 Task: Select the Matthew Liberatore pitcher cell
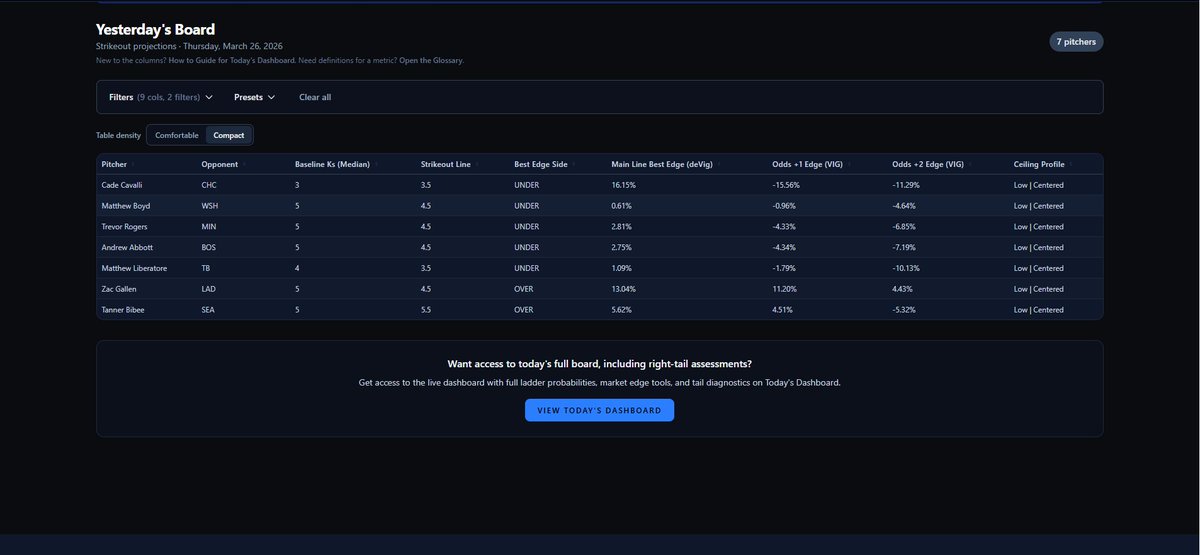point(136,268)
